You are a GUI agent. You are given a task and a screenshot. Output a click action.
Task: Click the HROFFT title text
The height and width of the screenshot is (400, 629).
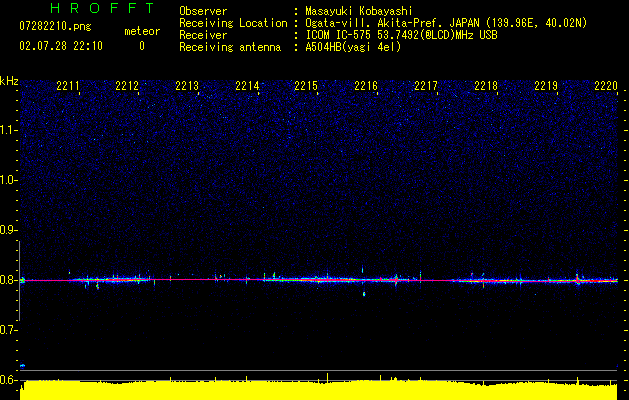click(x=103, y=8)
